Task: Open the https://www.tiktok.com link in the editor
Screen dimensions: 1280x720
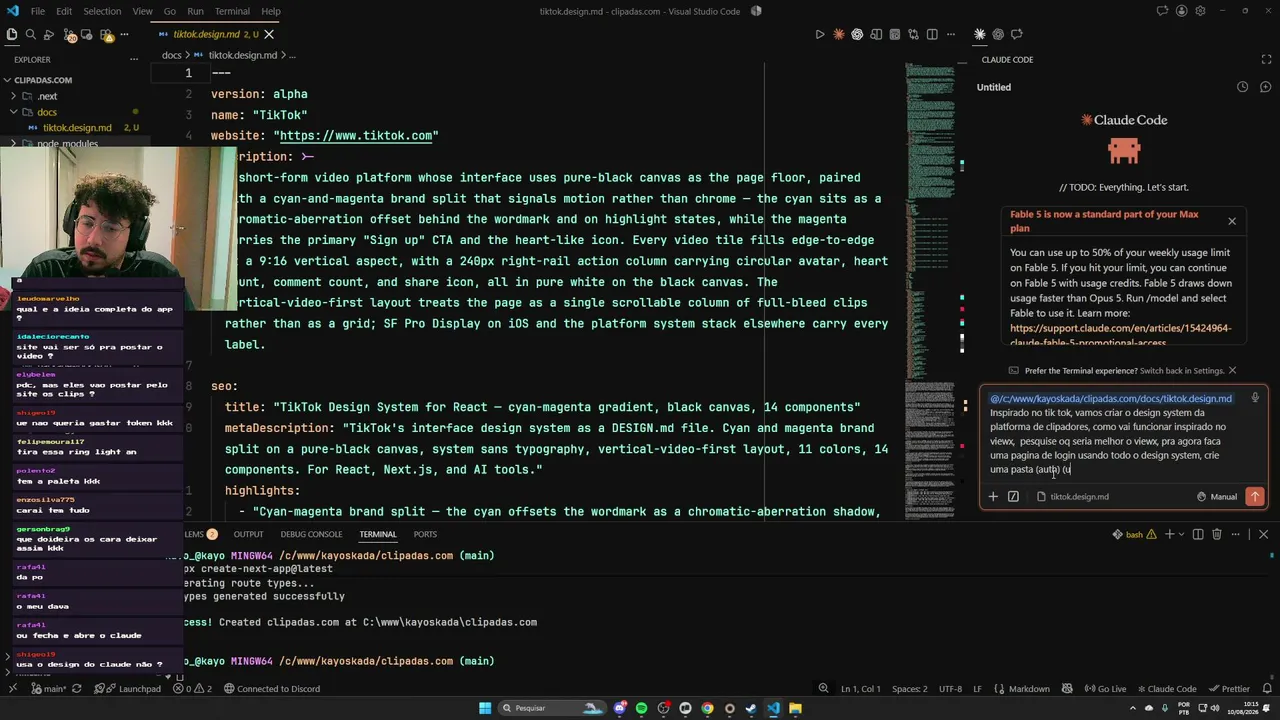Action: 356,136
